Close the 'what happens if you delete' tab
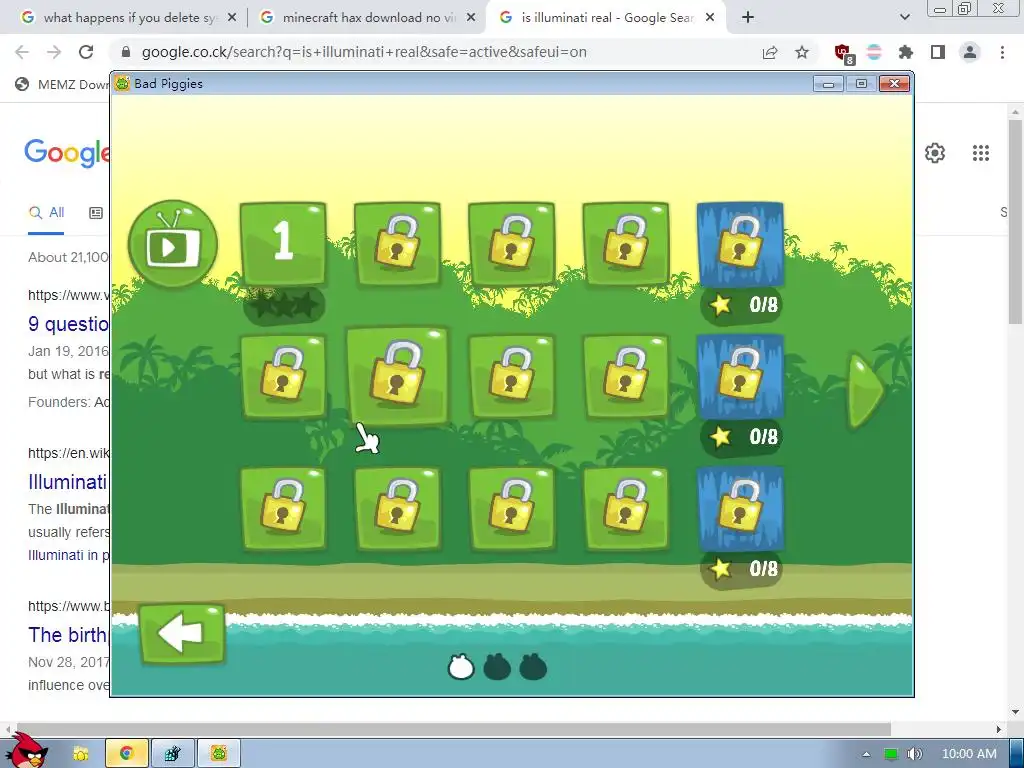Image resolution: width=1024 pixels, height=768 pixels. (x=232, y=18)
